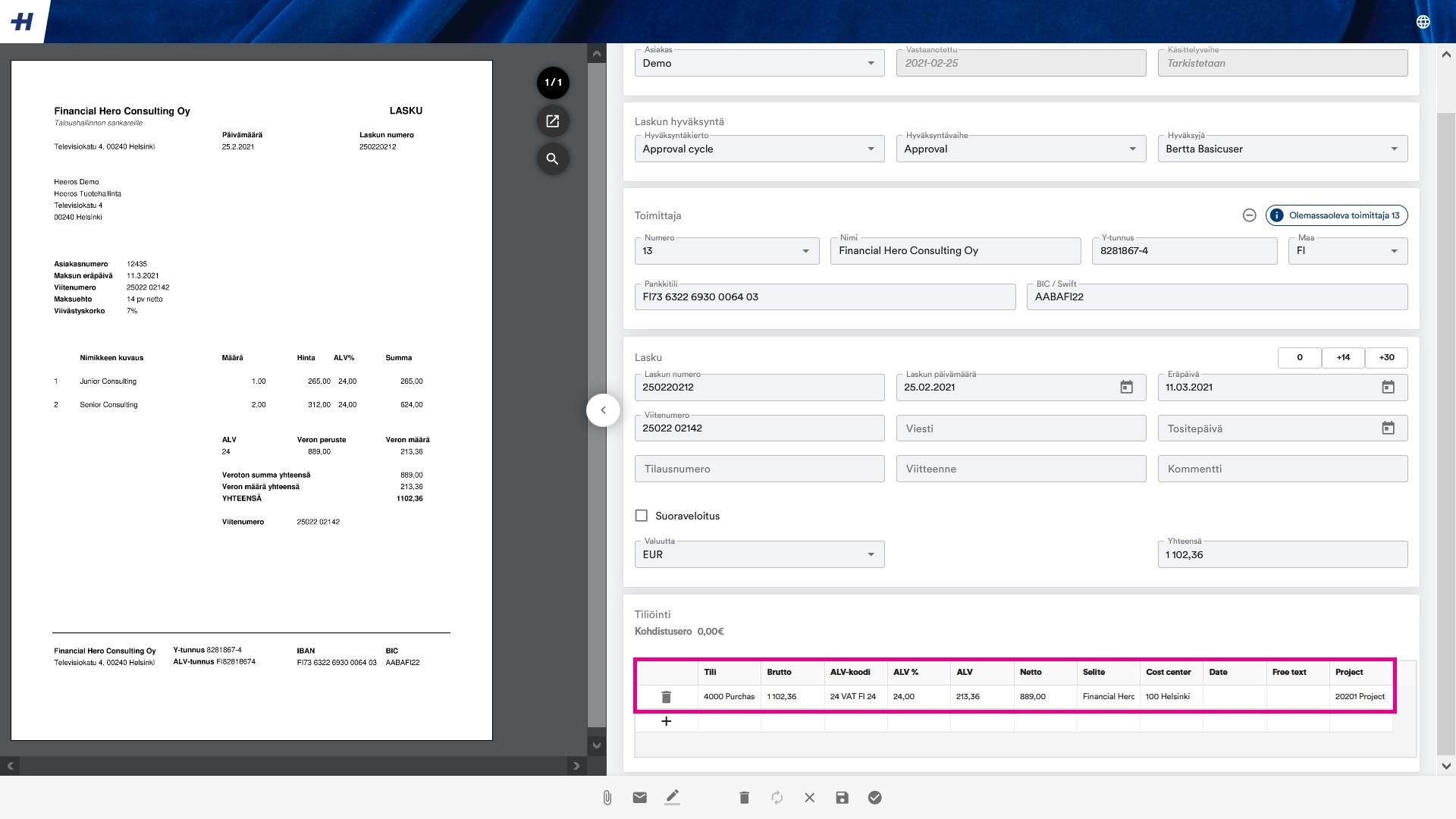Click the PDF viewer scroll down arrow
This screenshot has width=1456, height=819.
pos(597,745)
